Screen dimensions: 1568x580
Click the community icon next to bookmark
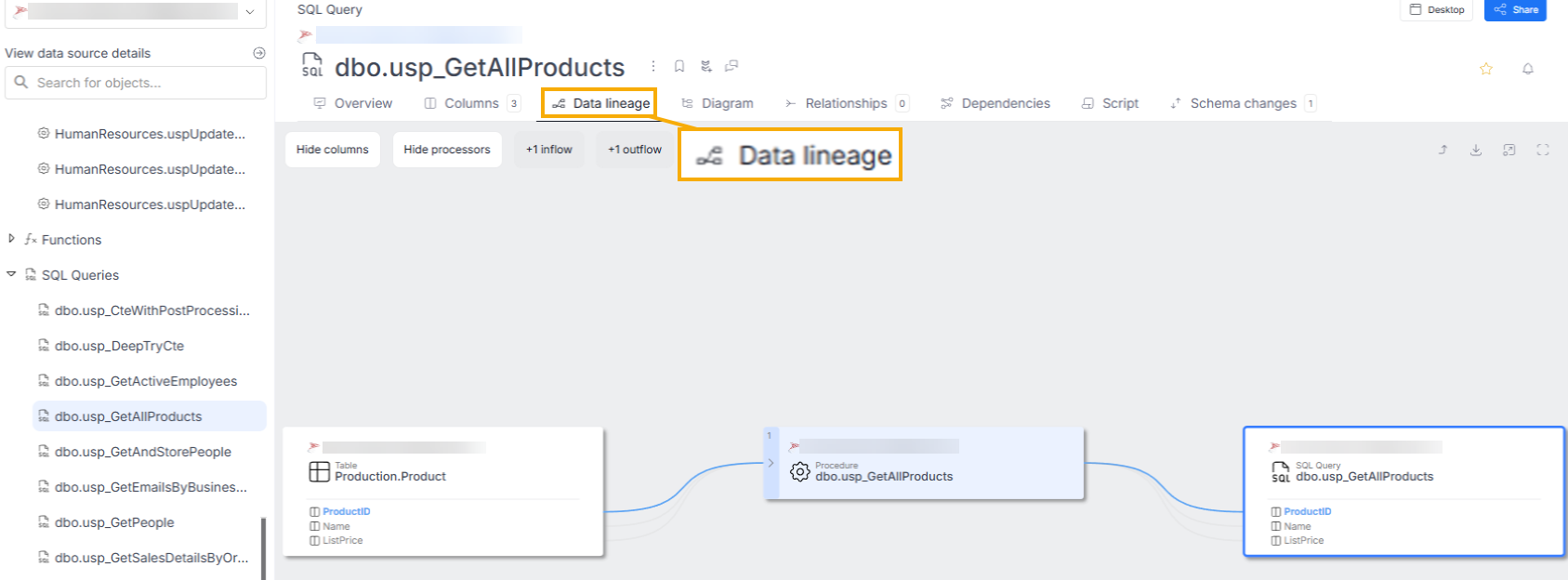coord(706,66)
